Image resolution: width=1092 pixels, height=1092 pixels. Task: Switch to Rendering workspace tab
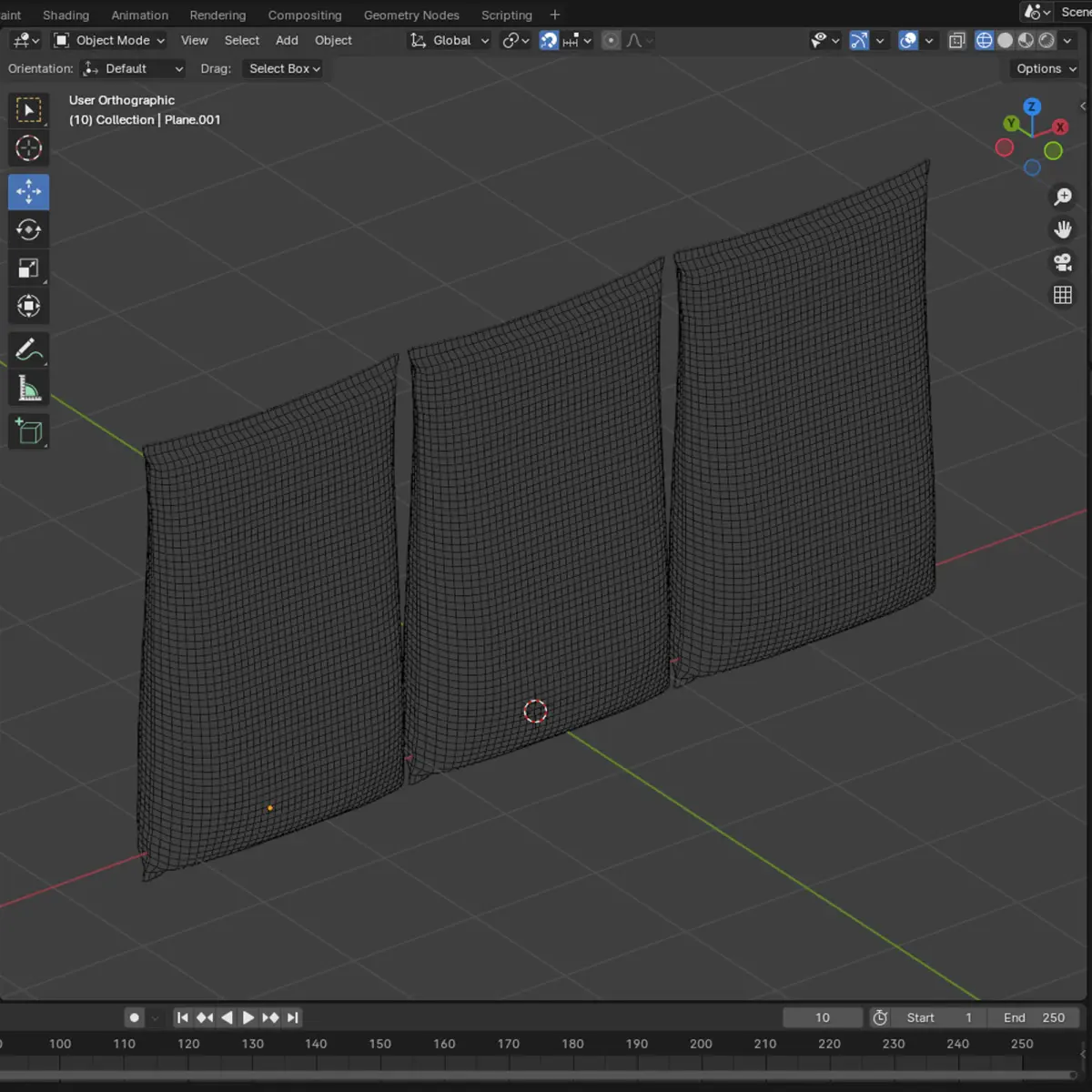[217, 15]
